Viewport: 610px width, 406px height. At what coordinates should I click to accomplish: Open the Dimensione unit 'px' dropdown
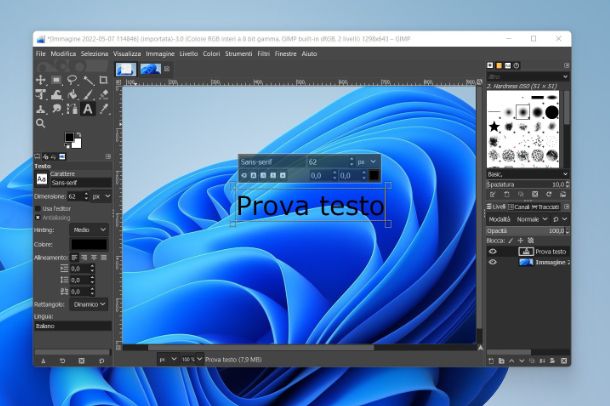(x=102, y=197)
